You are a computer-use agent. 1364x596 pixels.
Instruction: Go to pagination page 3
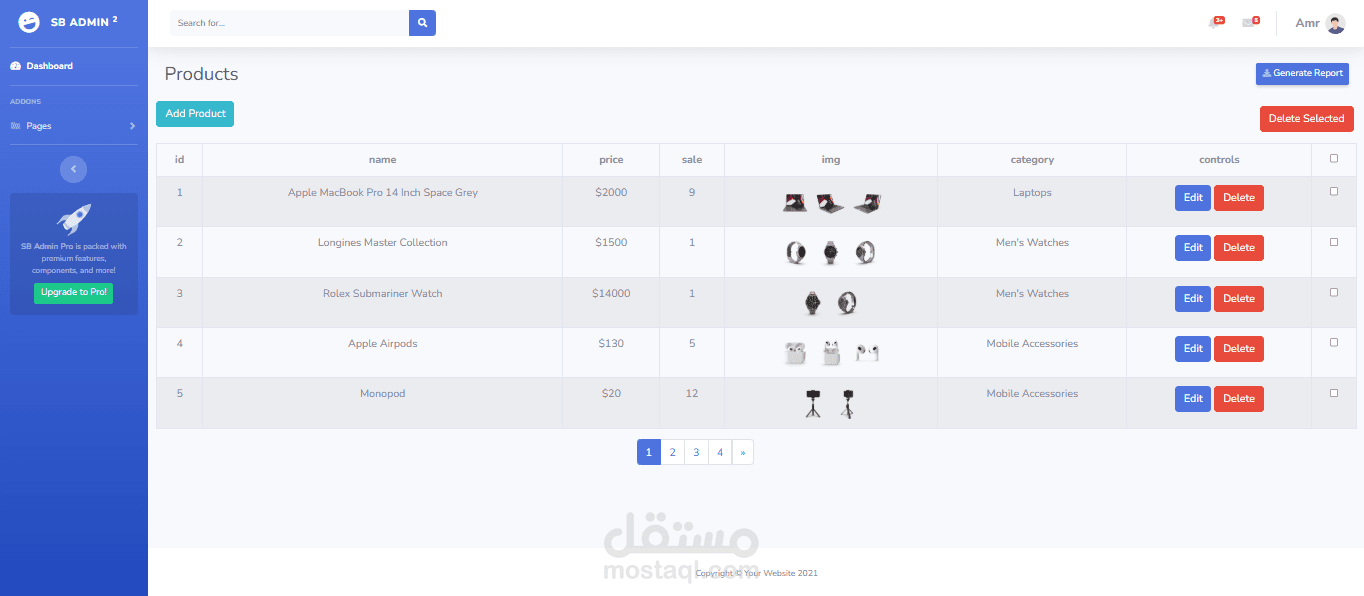click(697, 452)
